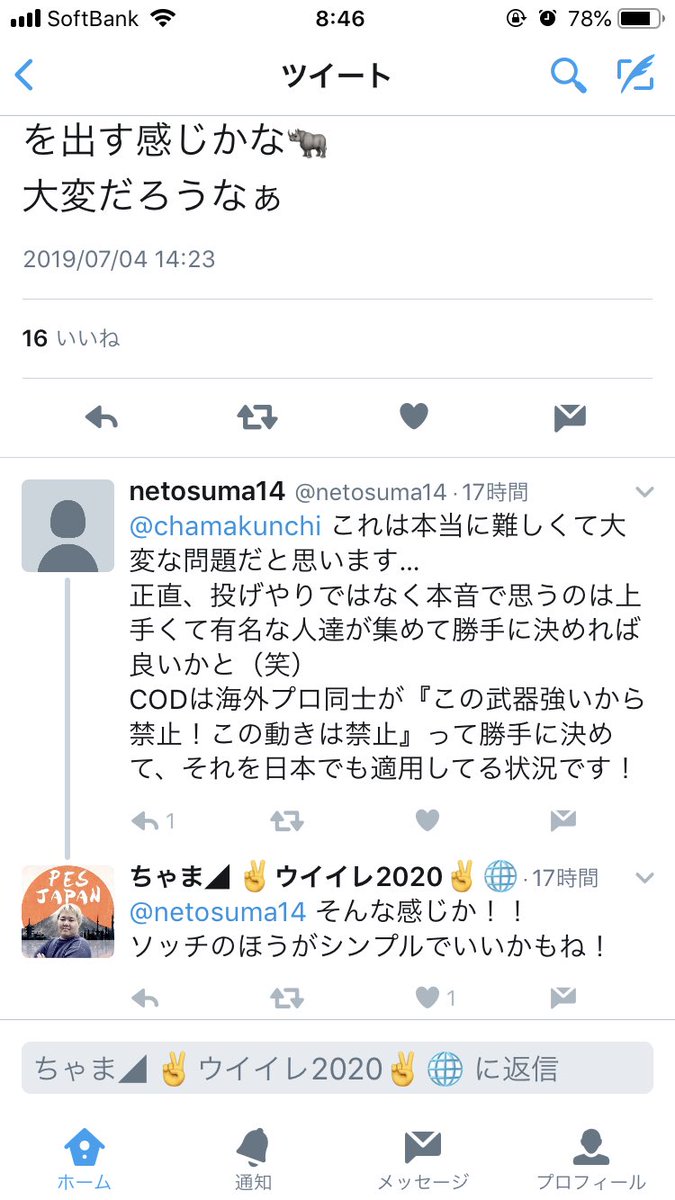Viewport: 675px width, 1200px height.
Task: Switch to the ホーム tab
Action: coord(84,1160)
